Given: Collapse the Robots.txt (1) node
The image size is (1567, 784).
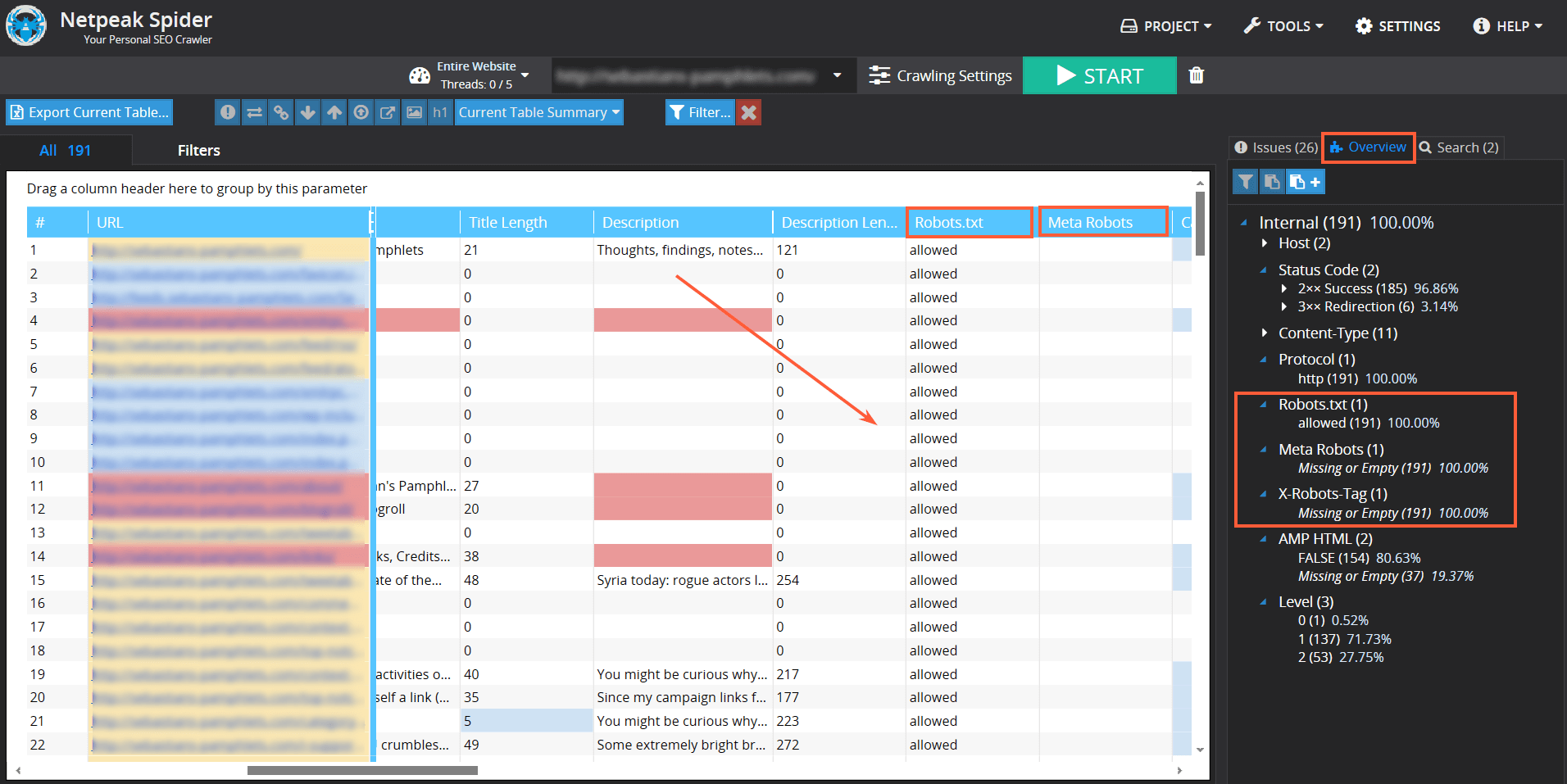Looking at the screenshot, I should 1264,404.
